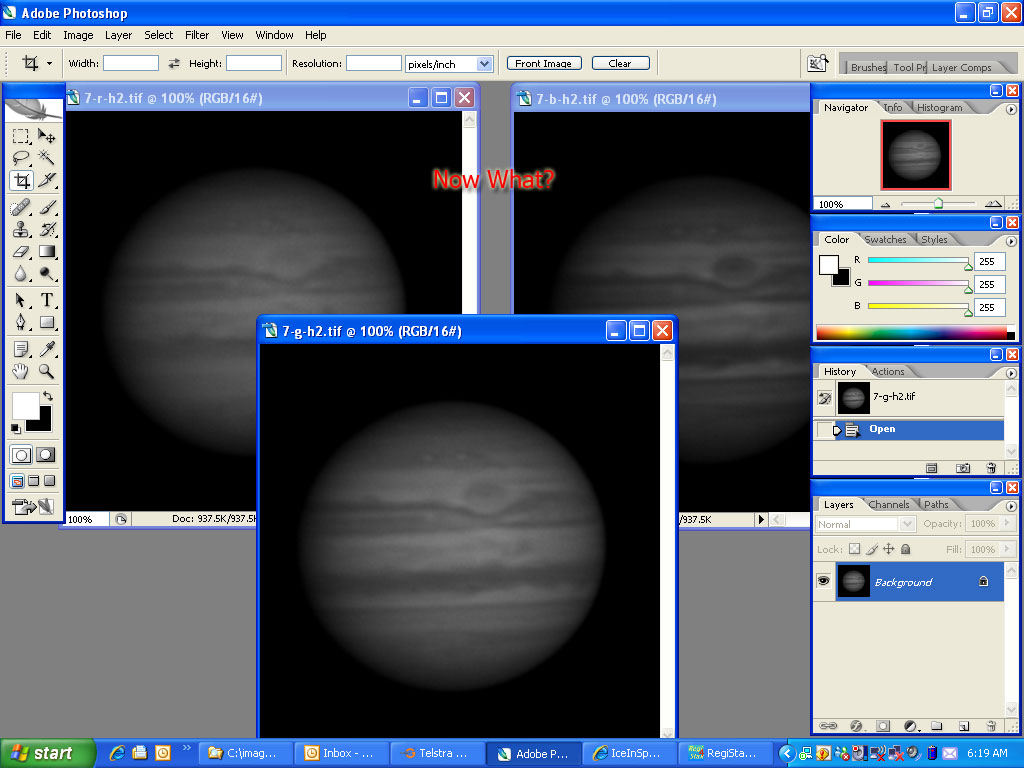The height and width of the screenshot is (768, 1024).
Task: Switch to the RegiStax taskbar button
Action: (x=724, y=753)
